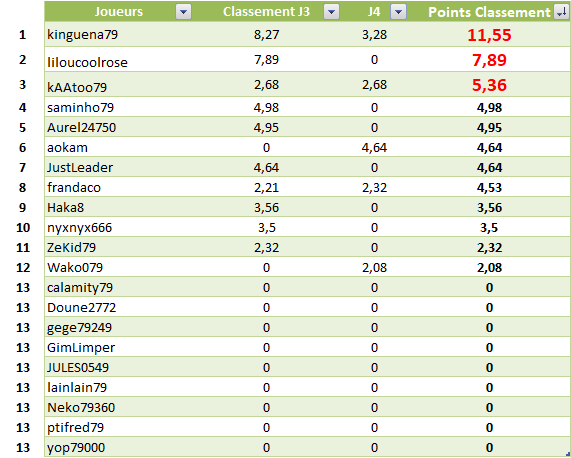Select the player name Wako079
Viewport: 571px width, 458px height.
point(75,268)
